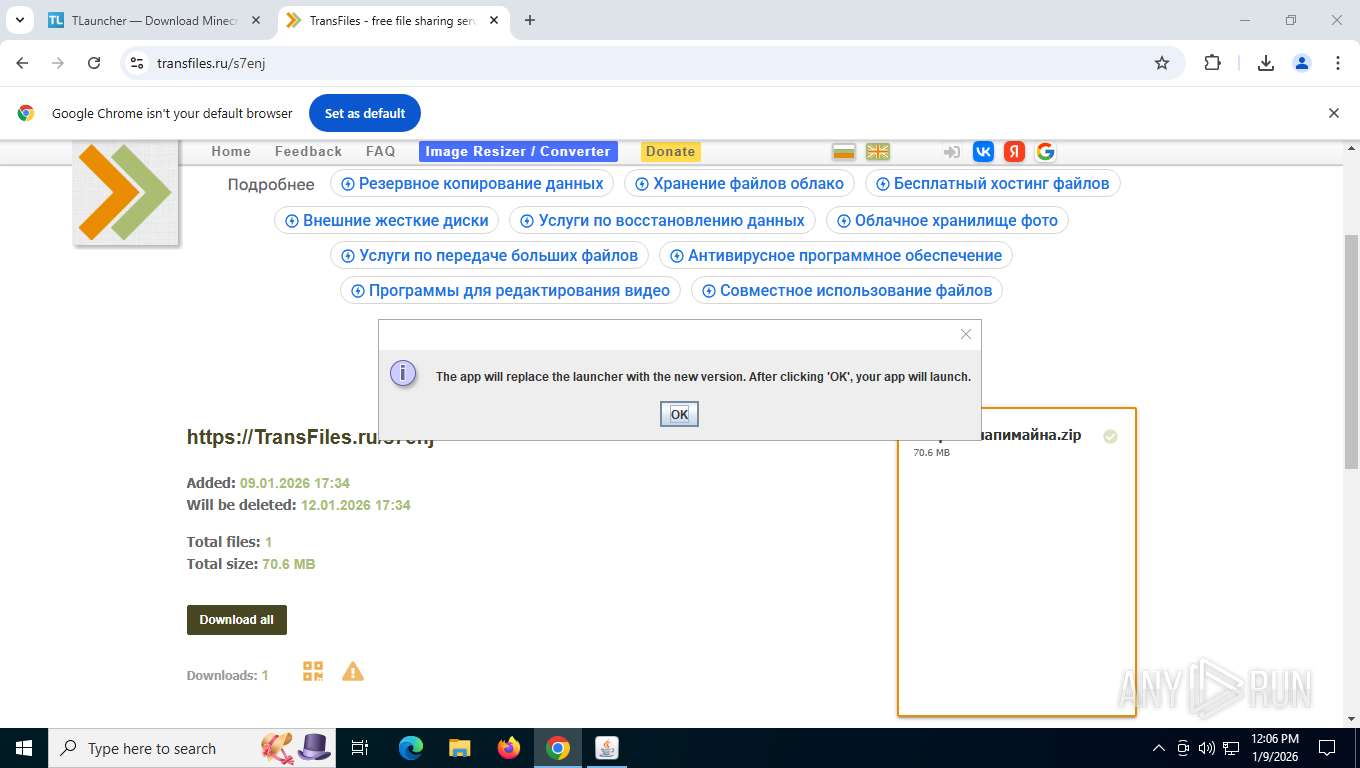This screenshot has height=768, width=1360.
Task: Click the warning report triangle icon
Action: (x=353, y=671)
